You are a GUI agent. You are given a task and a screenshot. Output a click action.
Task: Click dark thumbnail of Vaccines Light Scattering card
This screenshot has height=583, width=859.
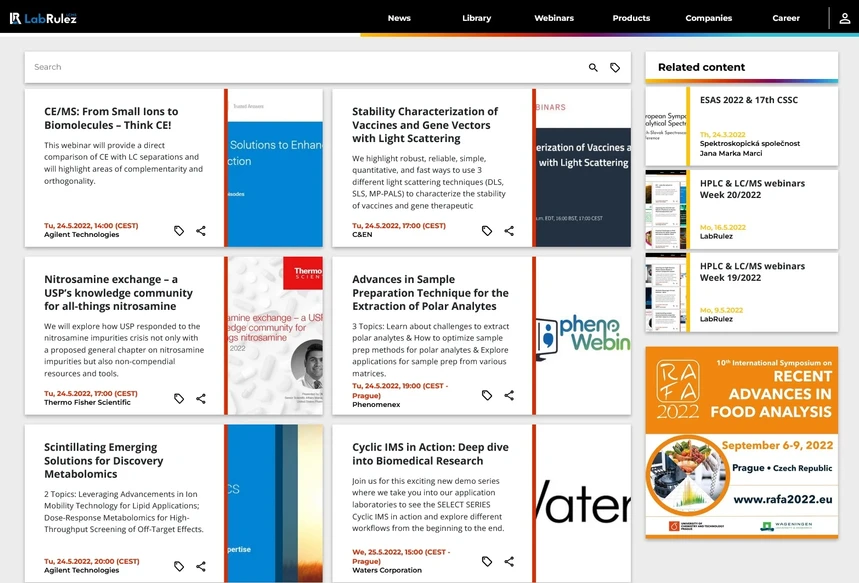pyautogui.click(x=583, y=168)
